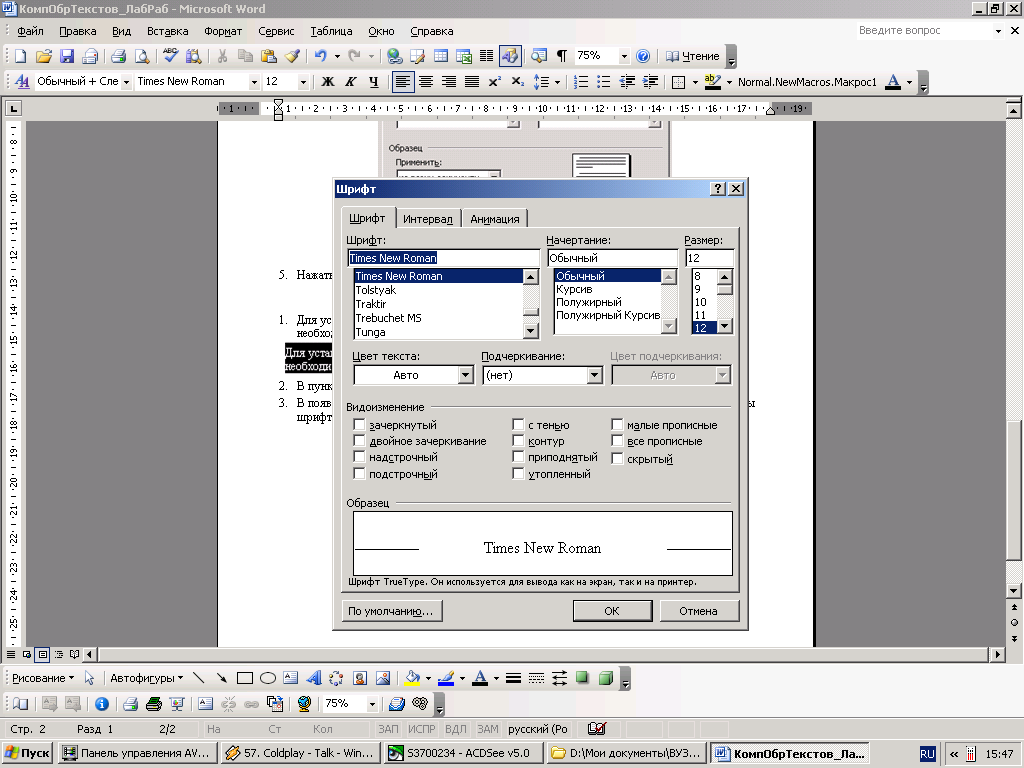Open the Таблица menu
The height and width of the screenshot is (768, 1024).
tap(331, 31)
